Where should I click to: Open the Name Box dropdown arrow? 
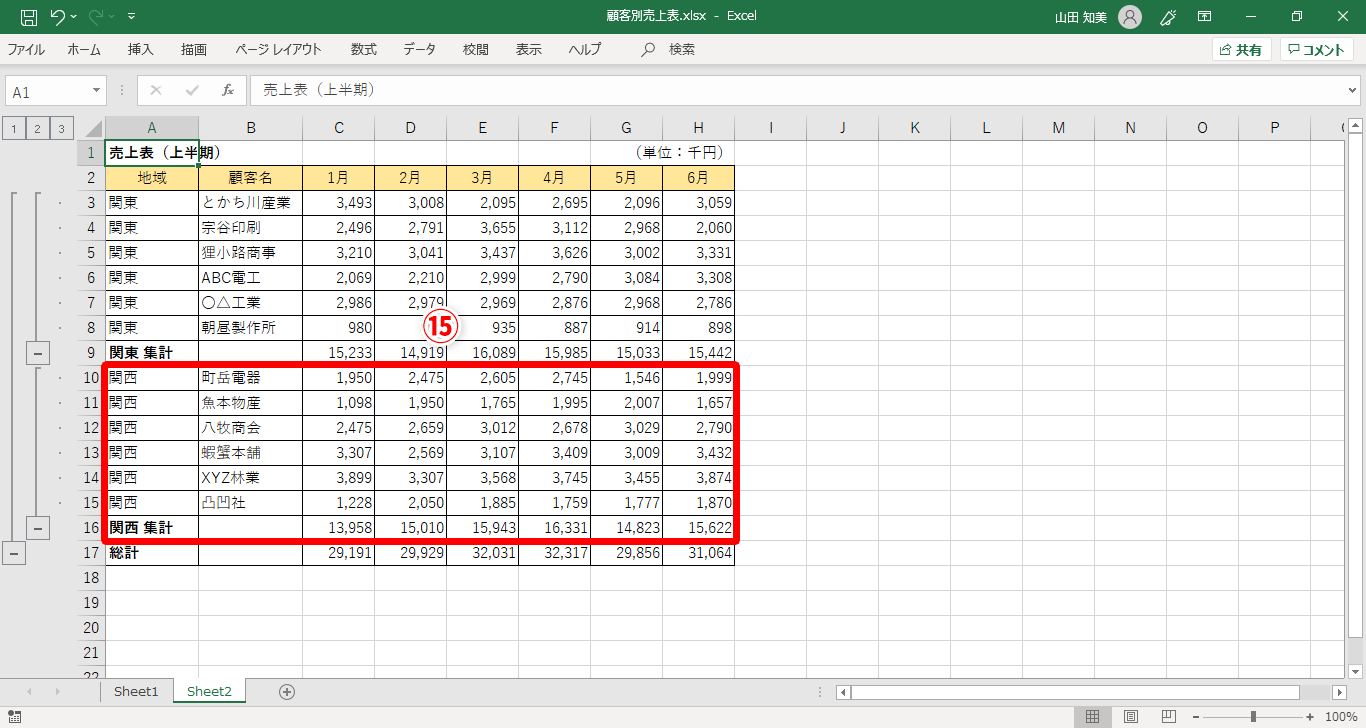[97, 90]
